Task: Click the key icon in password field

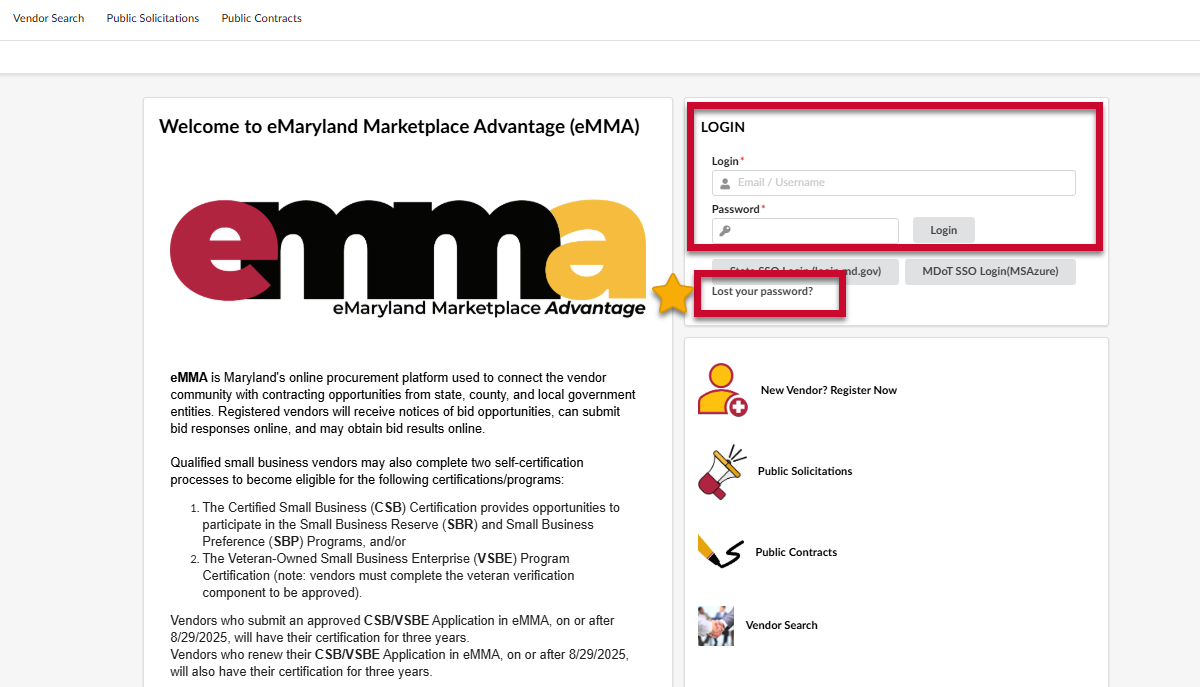Action: [x=725, y=231]
